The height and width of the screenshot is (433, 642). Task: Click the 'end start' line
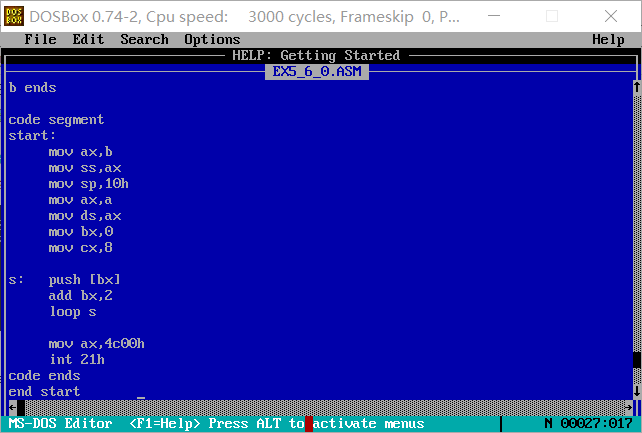(44, 392)
